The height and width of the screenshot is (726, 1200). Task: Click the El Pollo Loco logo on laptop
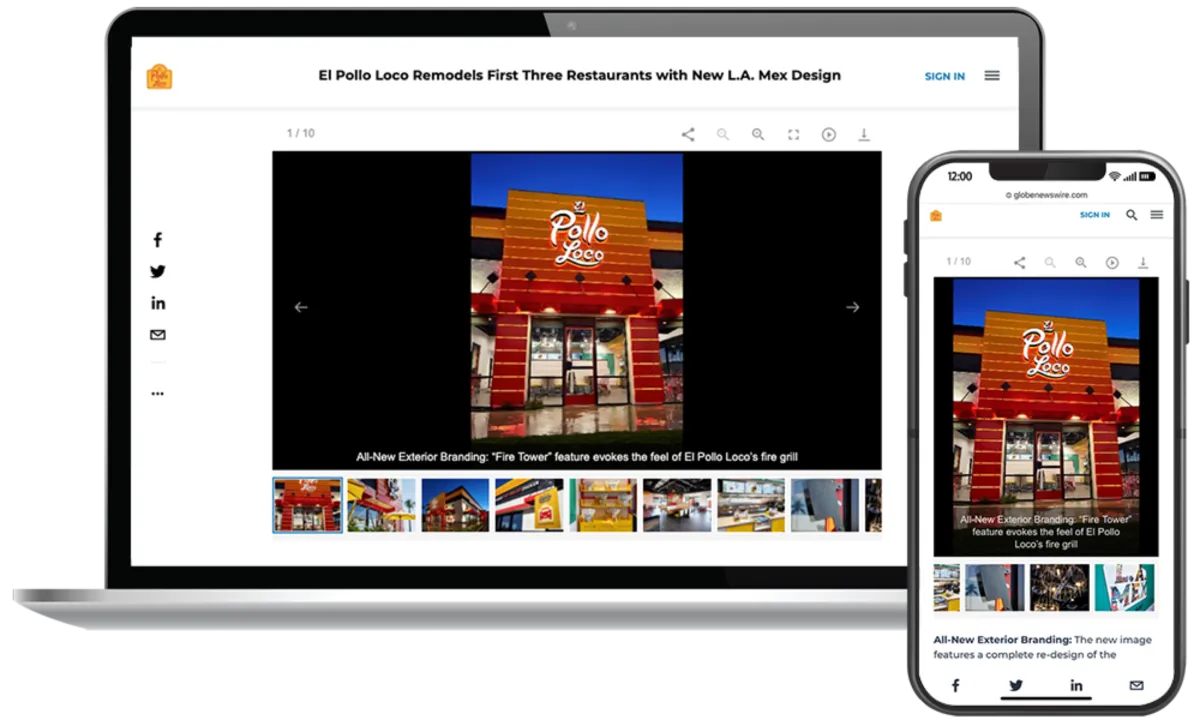(x=159, y=76)
